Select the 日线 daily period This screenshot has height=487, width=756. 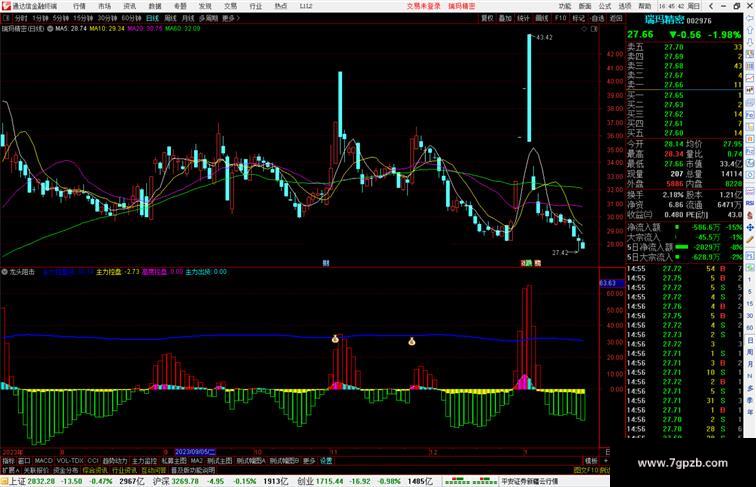(152, 18)
